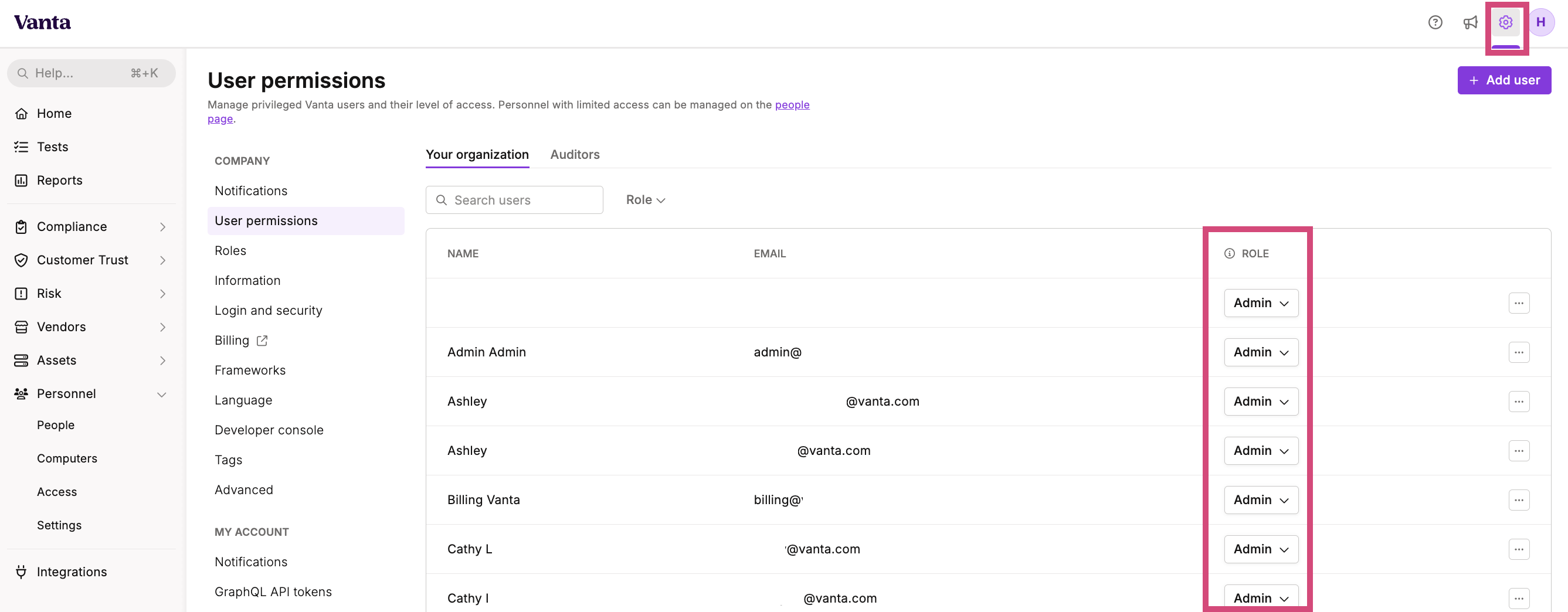Open Login and security settings
The height and width of the screenshot is (612, 1568).
pyautogui.click(x=269, y=310)
